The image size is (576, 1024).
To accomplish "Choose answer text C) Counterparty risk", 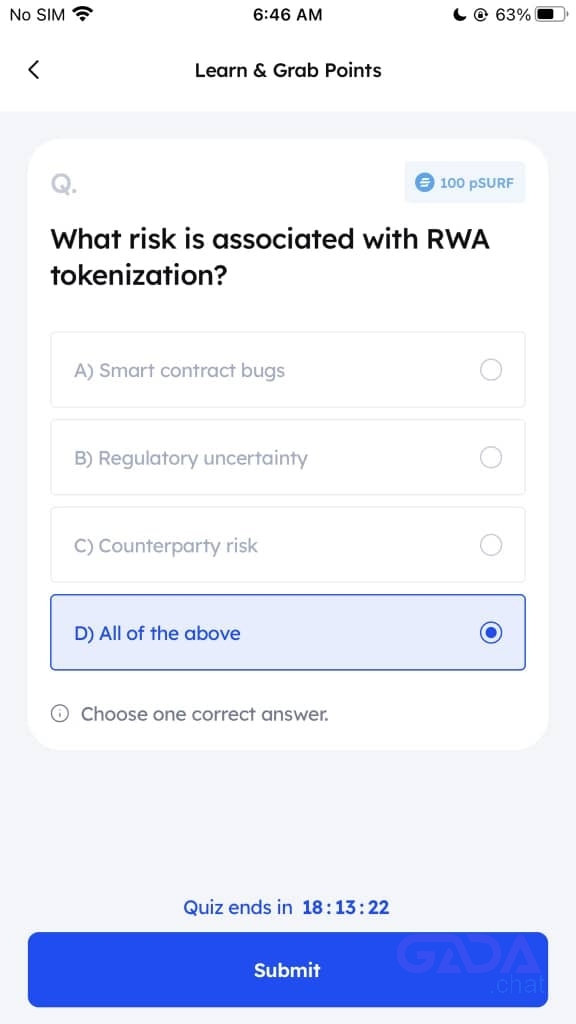I will click(x=166, y=545).
